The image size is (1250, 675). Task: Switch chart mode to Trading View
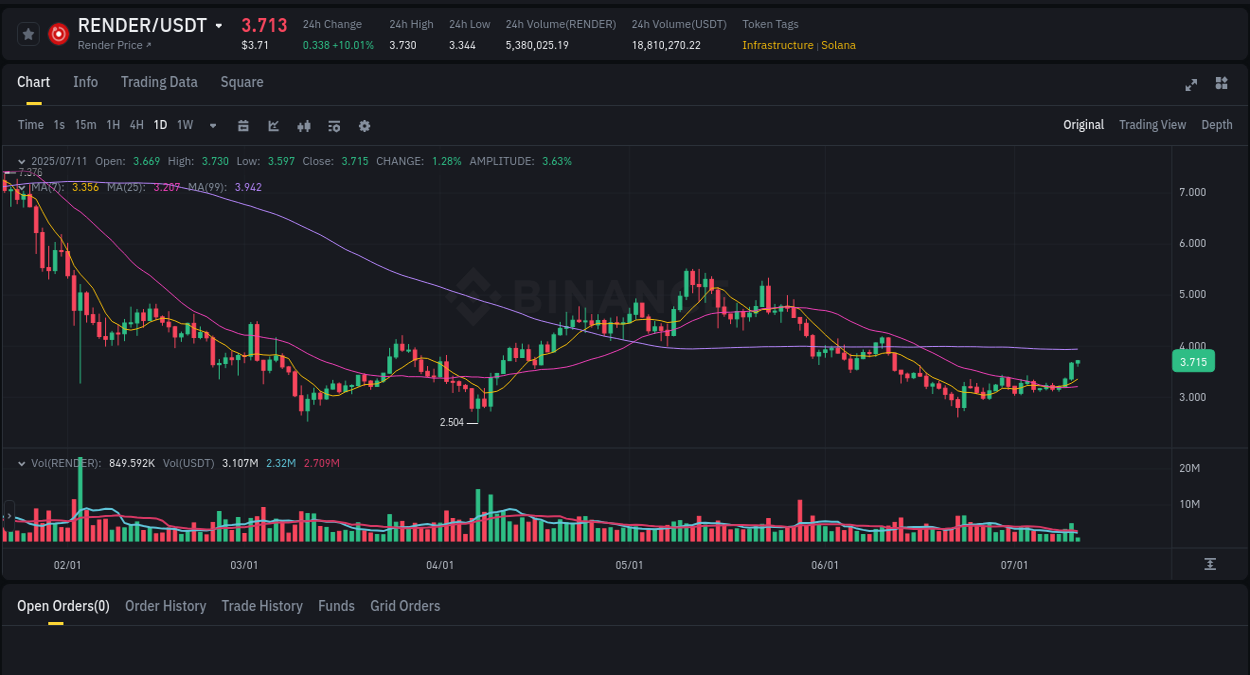point(1152,124)
